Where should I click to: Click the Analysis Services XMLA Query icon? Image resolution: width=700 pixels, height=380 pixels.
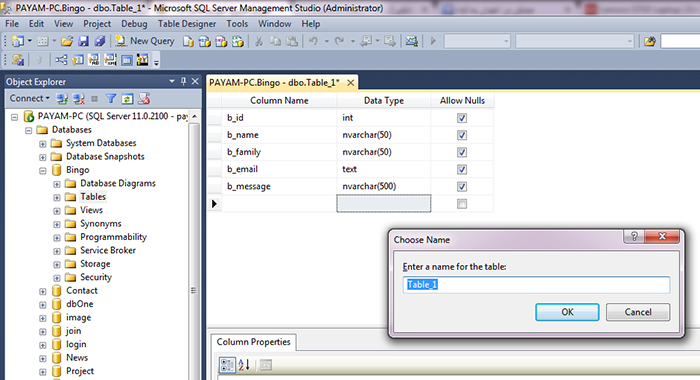point(238,42)
